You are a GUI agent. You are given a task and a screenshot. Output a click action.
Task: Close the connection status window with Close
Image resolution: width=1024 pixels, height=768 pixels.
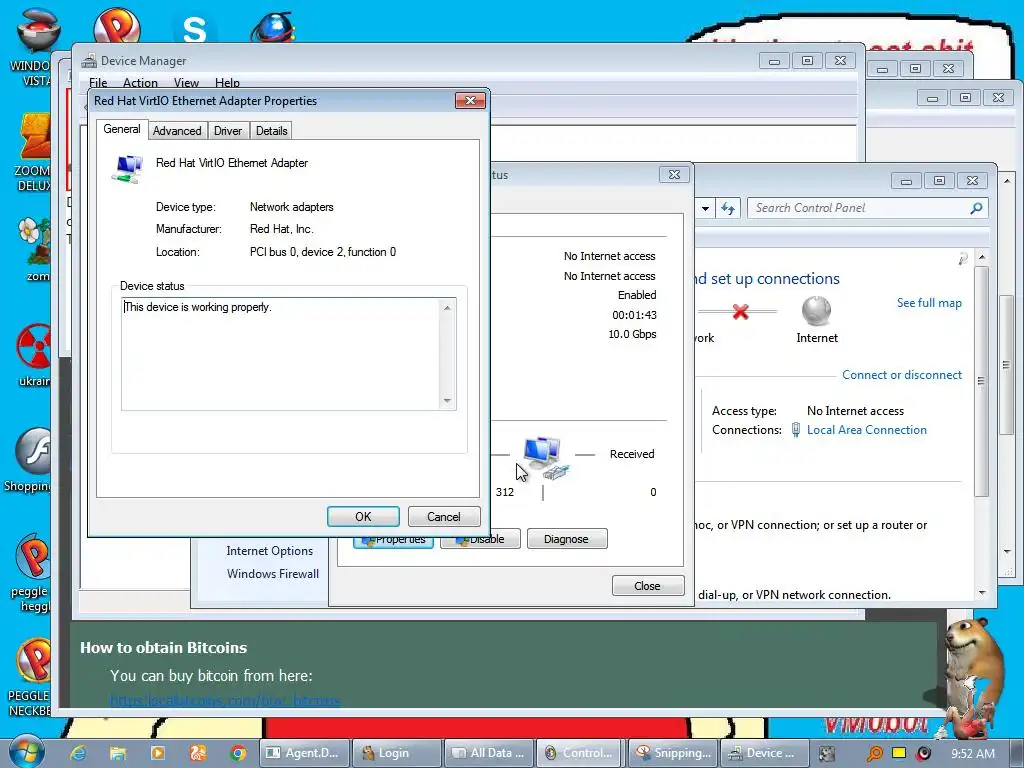[648, 586]
